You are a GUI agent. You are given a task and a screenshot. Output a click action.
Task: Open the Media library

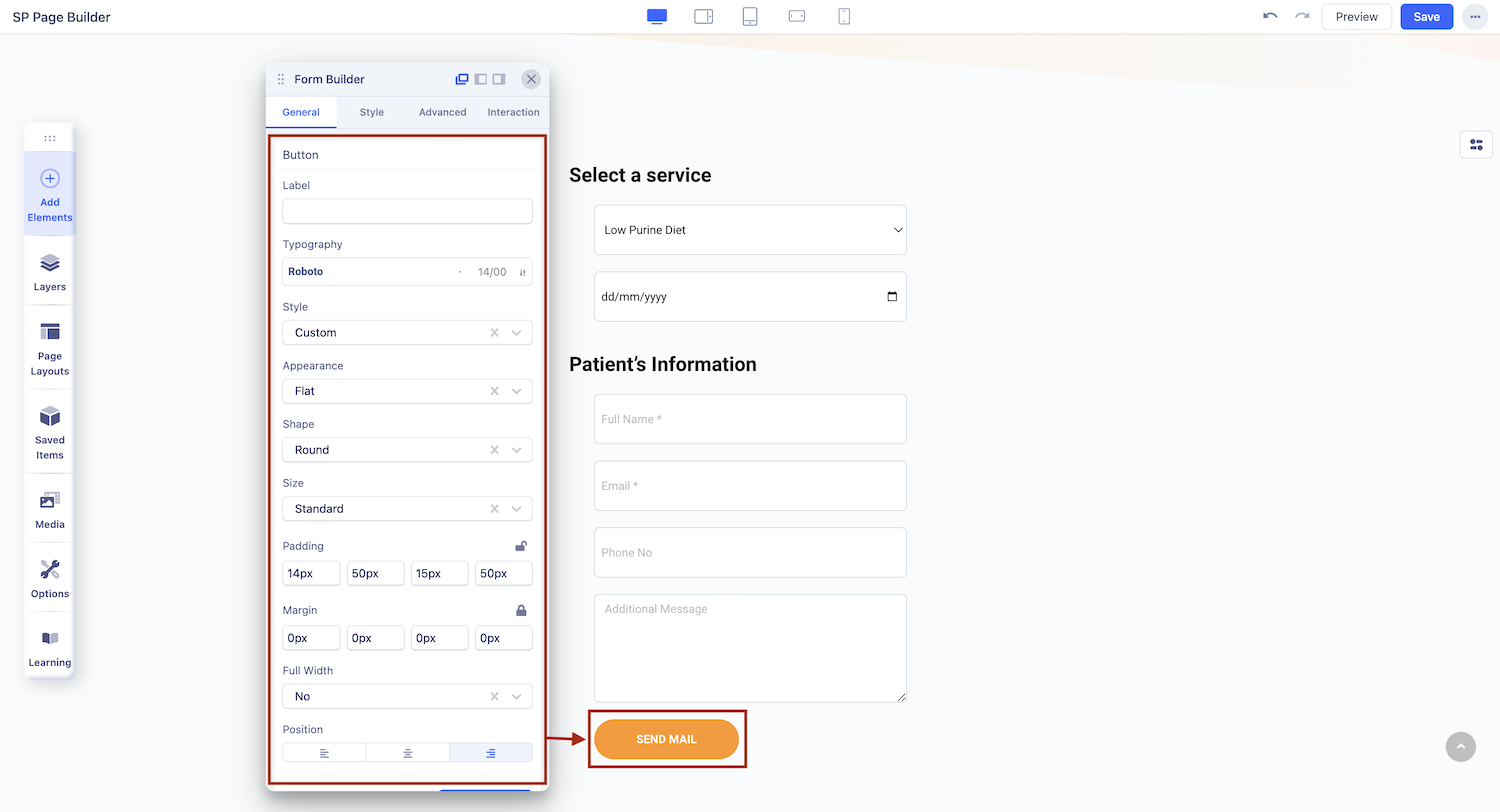tap(50, 509)
